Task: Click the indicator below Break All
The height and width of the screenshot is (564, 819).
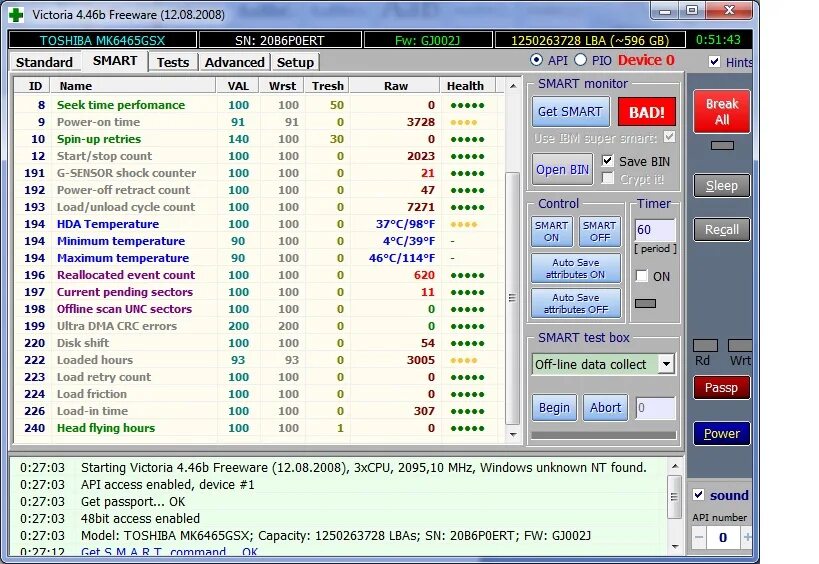Action: click(722, 146)
